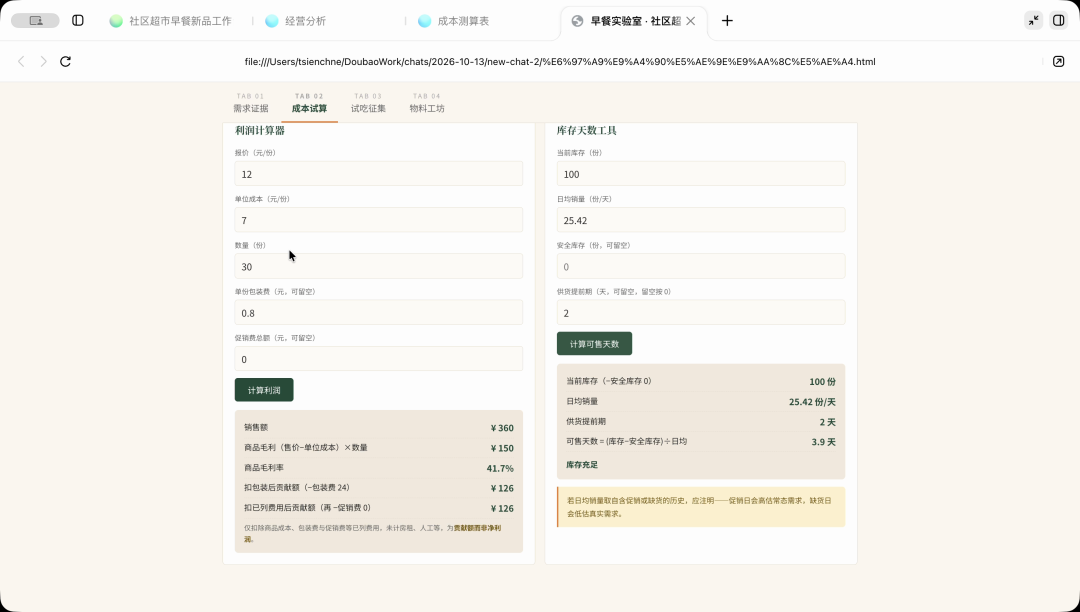
Task: Focus the 单位成本 input field
Action: [x=379, y=220]
